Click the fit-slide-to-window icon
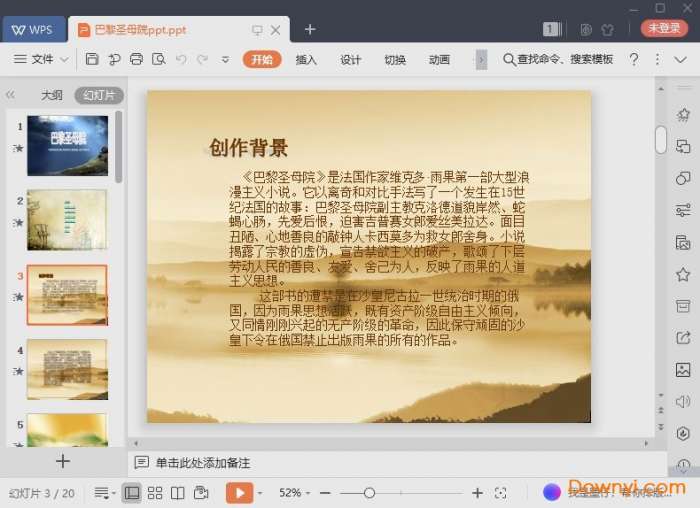This screenshot has width=700, height=508. [501, 493]
